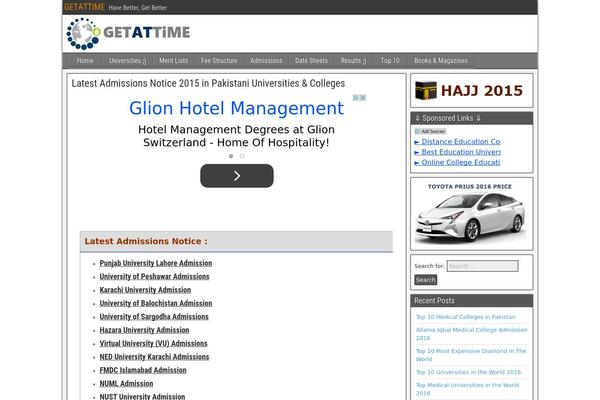
Task: Expand the Results dropdown menu
Action: pos(353,61)
